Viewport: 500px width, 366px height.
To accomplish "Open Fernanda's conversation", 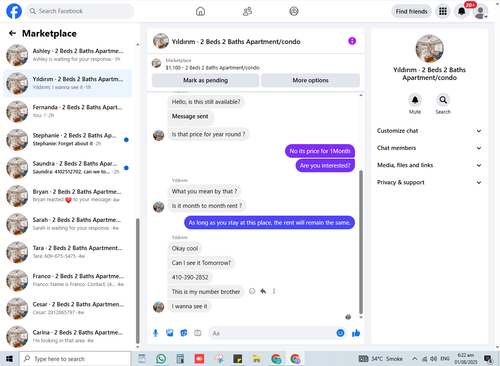I will coord(67,111).
